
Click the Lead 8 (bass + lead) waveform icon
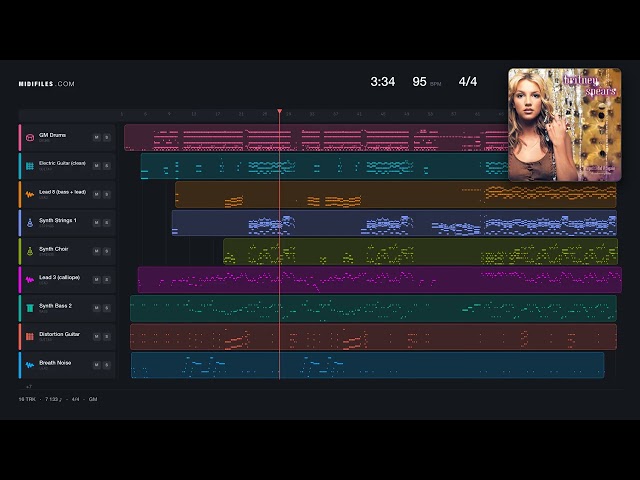[30, 194]
